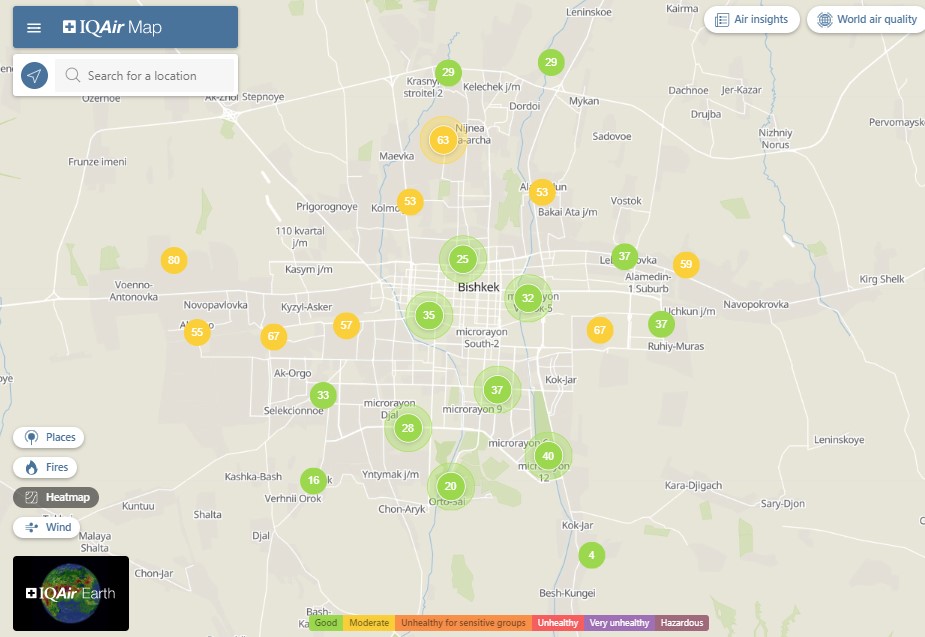Enable the Wind layer
The image size is (925, 637).
[47, 527]
